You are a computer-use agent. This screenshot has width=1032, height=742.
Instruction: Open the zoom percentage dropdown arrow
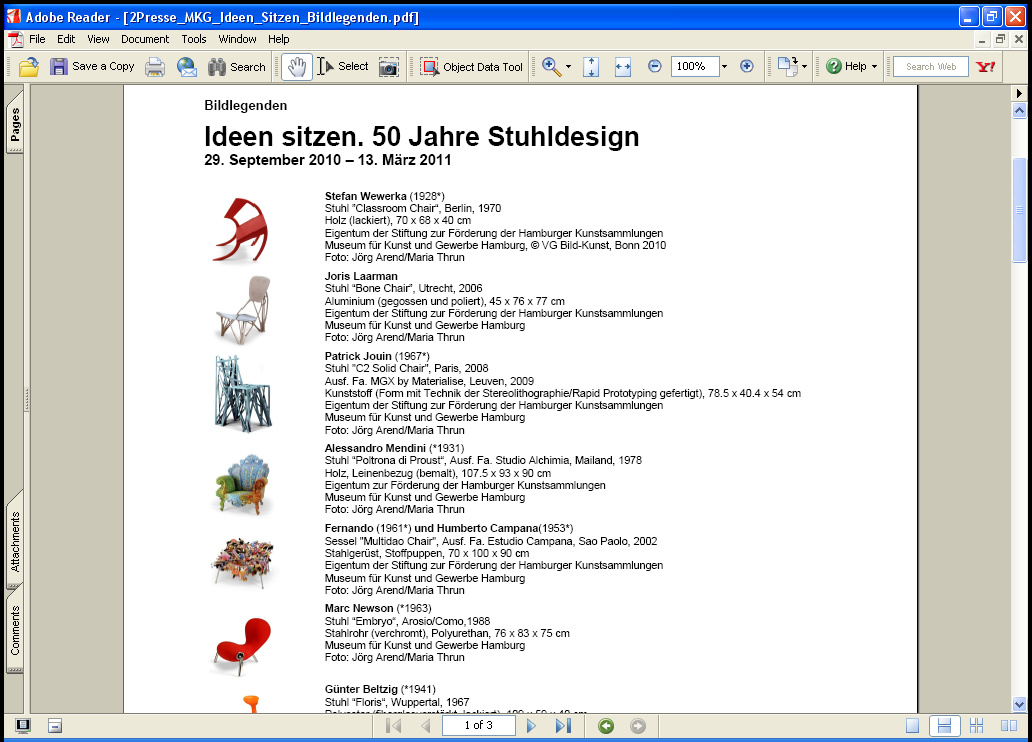click(724, 66)
